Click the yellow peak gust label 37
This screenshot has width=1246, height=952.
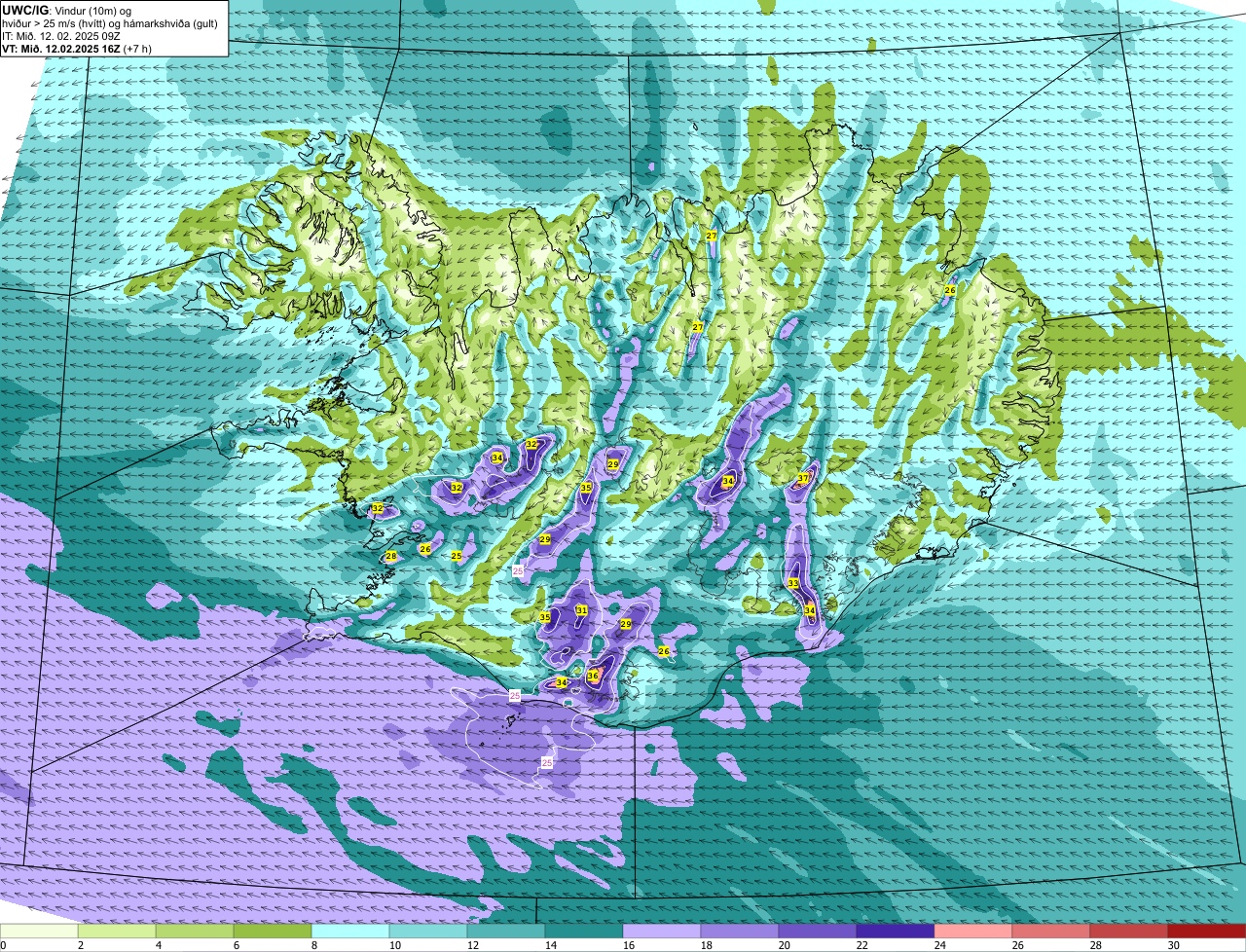coord(803,478)
